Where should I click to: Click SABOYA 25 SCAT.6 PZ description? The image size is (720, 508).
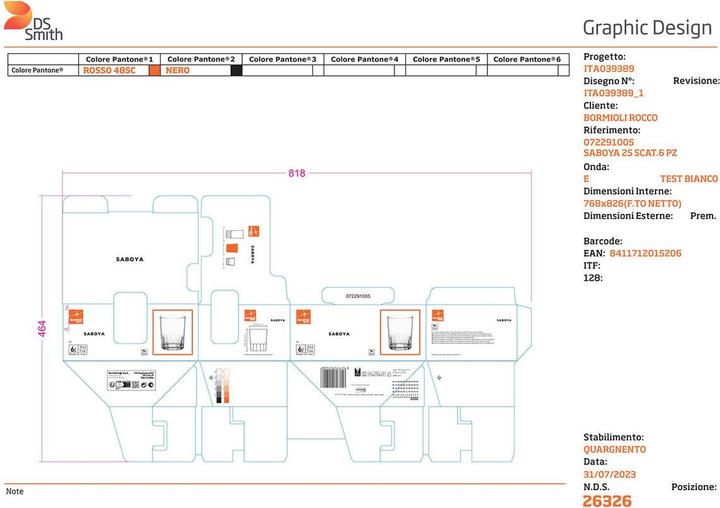coord(630,153)
